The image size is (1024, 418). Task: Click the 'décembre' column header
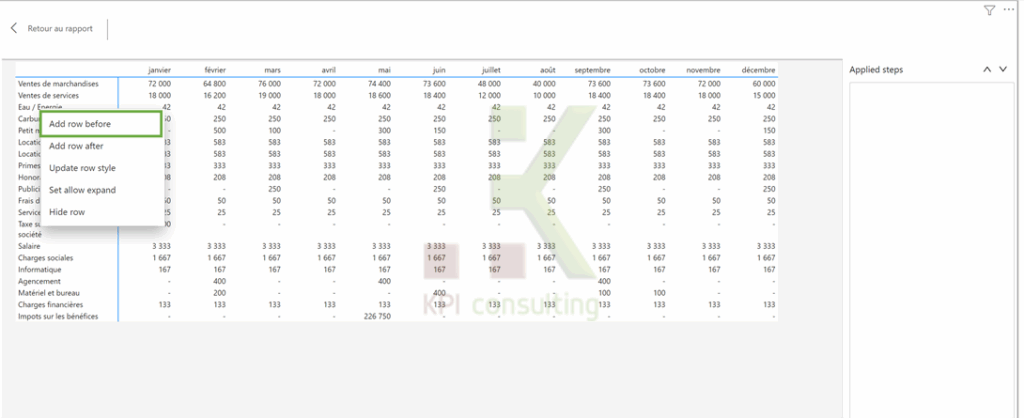(759, 70)
